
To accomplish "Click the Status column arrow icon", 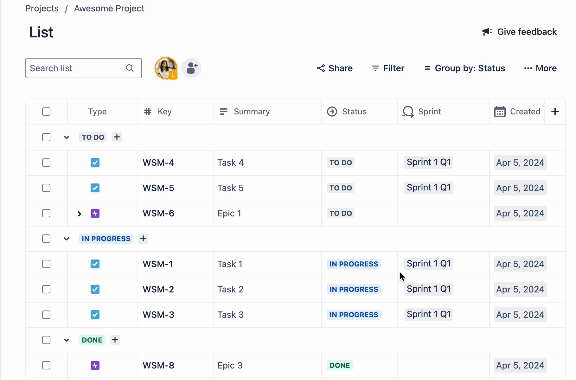I will tap(332, 111).
